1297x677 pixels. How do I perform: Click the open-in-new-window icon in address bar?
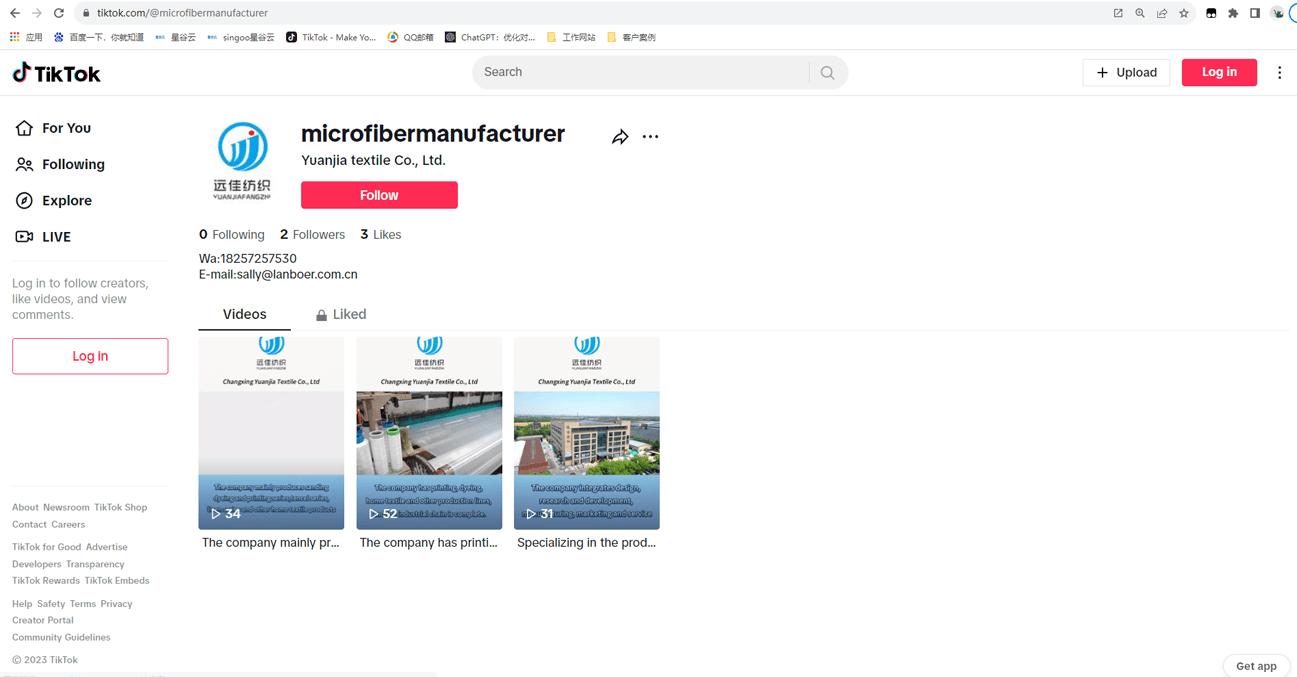coord(1118,13)
